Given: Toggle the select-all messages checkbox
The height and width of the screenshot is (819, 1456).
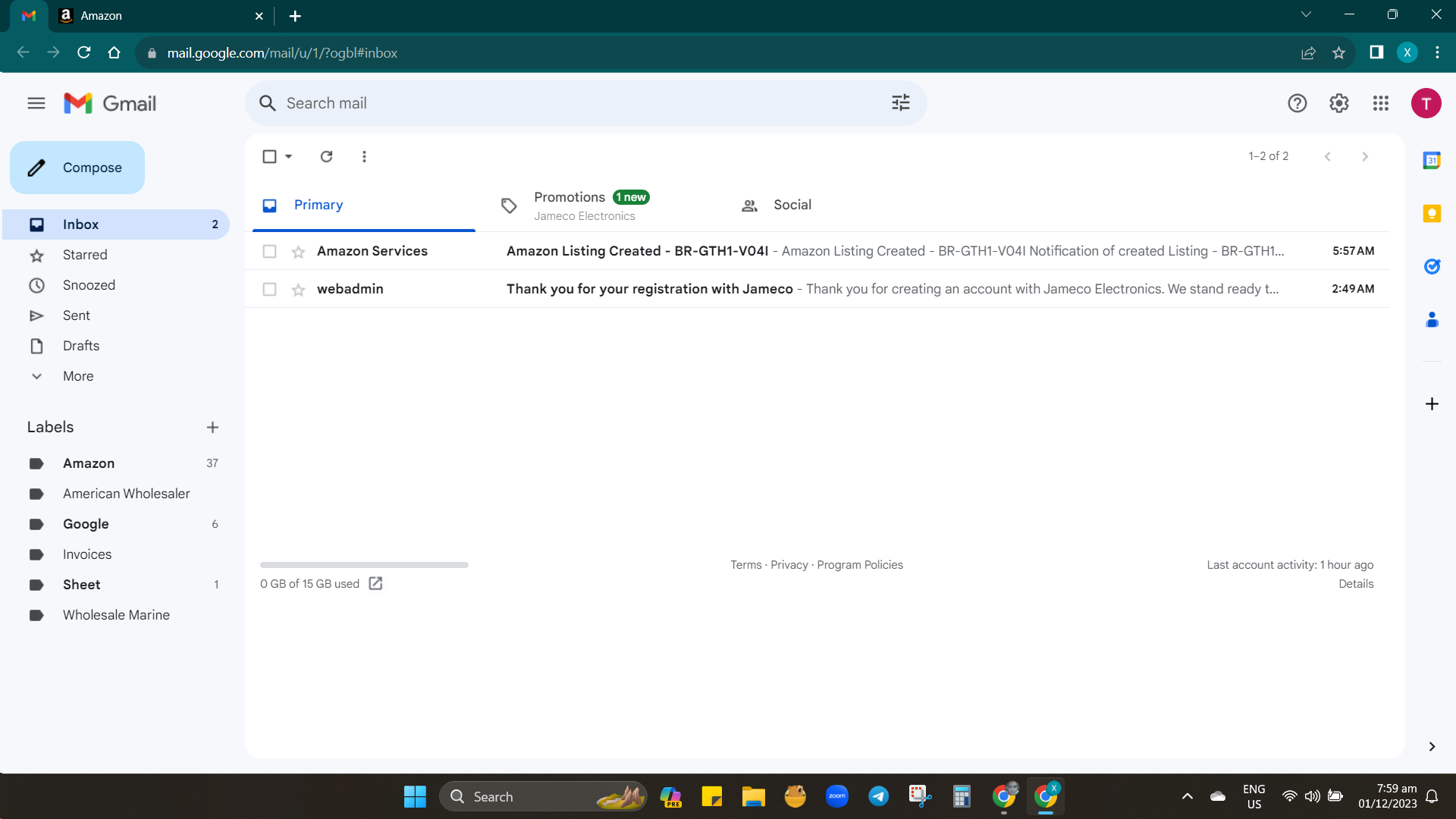Looking at the screenshot, I should tap(269, 156).
